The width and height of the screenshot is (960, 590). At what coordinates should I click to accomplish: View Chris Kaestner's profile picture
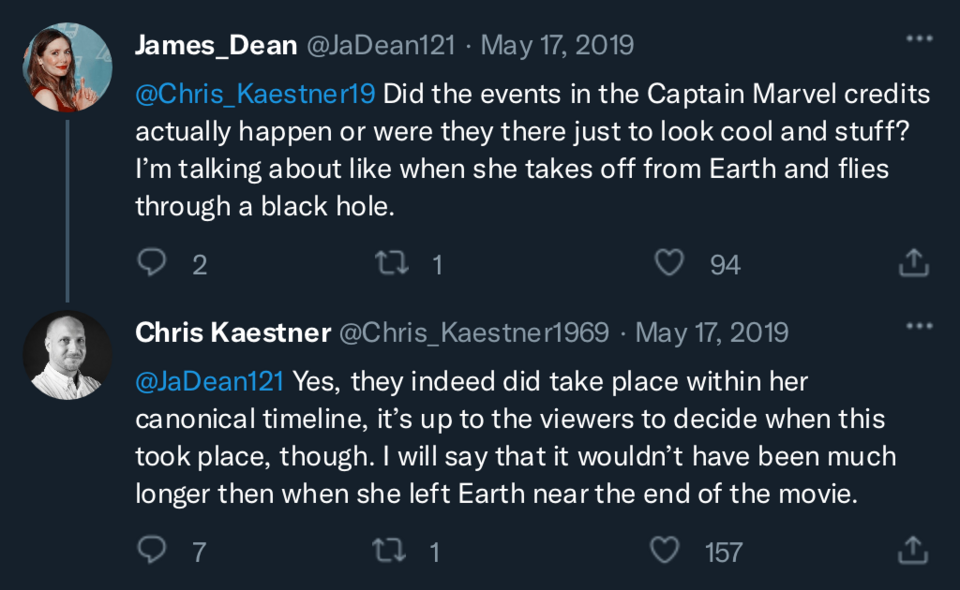pos(67,355)
